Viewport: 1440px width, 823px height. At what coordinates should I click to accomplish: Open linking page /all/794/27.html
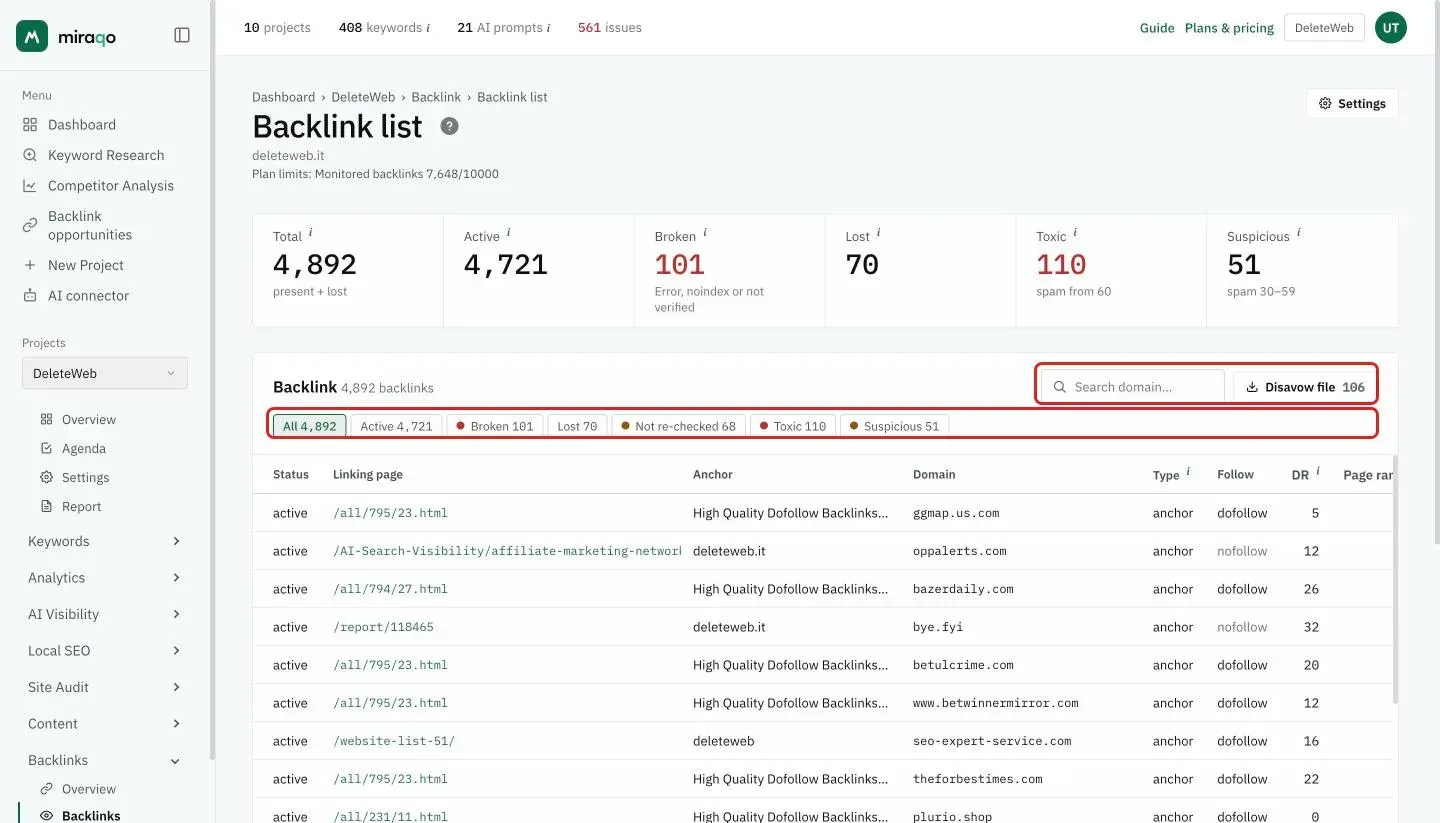390,589
